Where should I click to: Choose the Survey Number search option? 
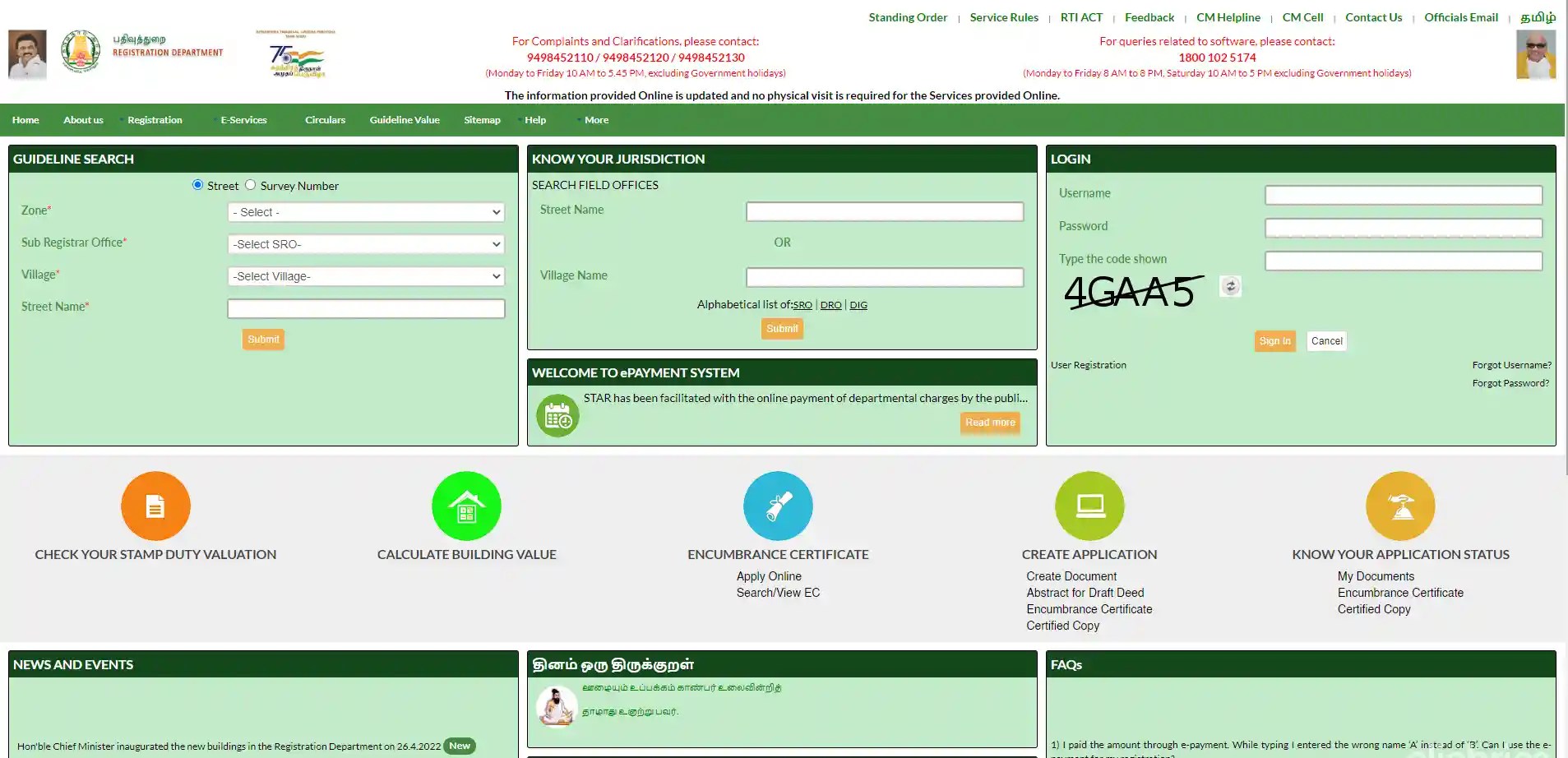(251, 185)
